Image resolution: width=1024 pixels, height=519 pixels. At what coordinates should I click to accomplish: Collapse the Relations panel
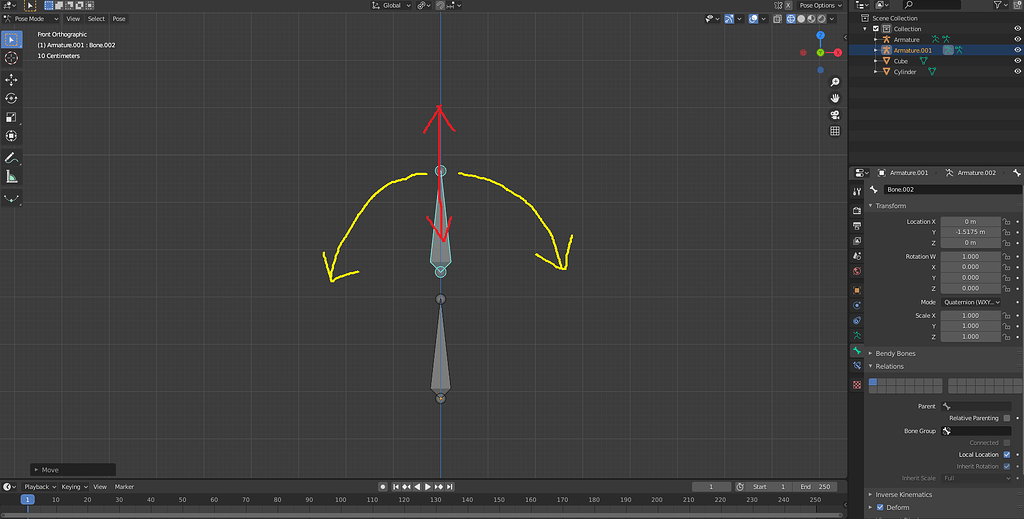889,366
